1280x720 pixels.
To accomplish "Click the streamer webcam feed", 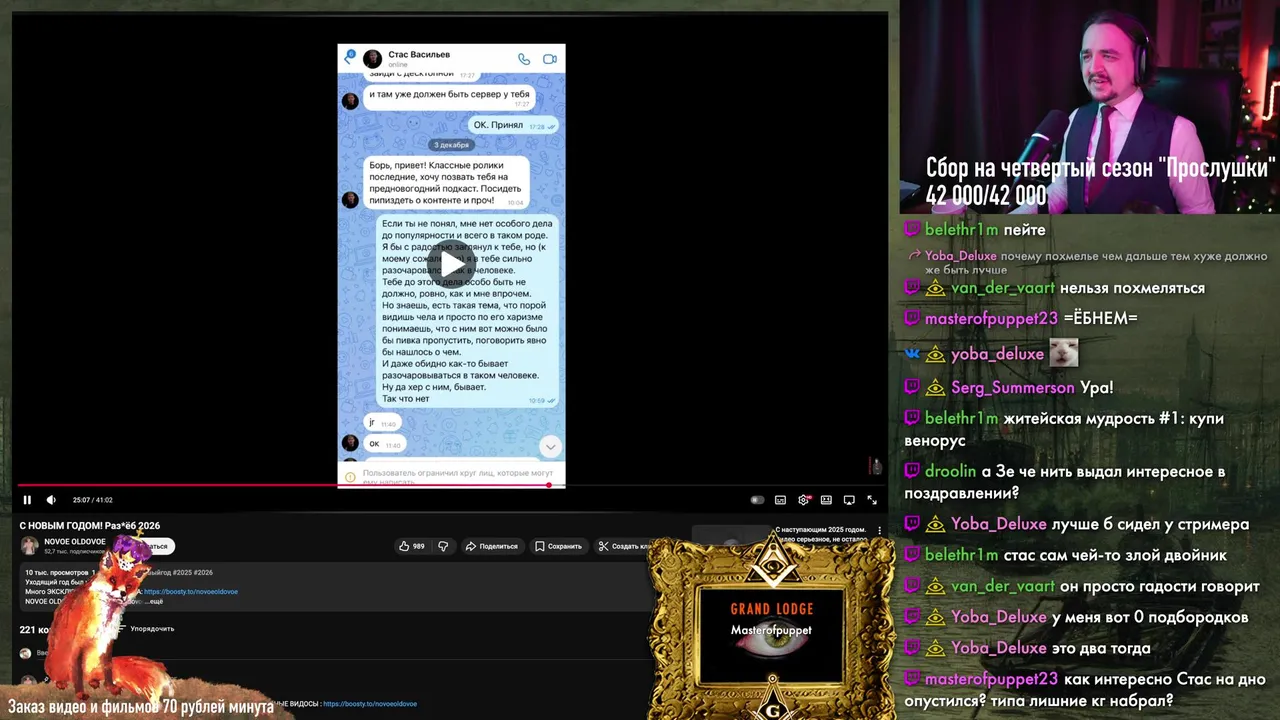I will pyautogui.click(x=1089, y=108).
